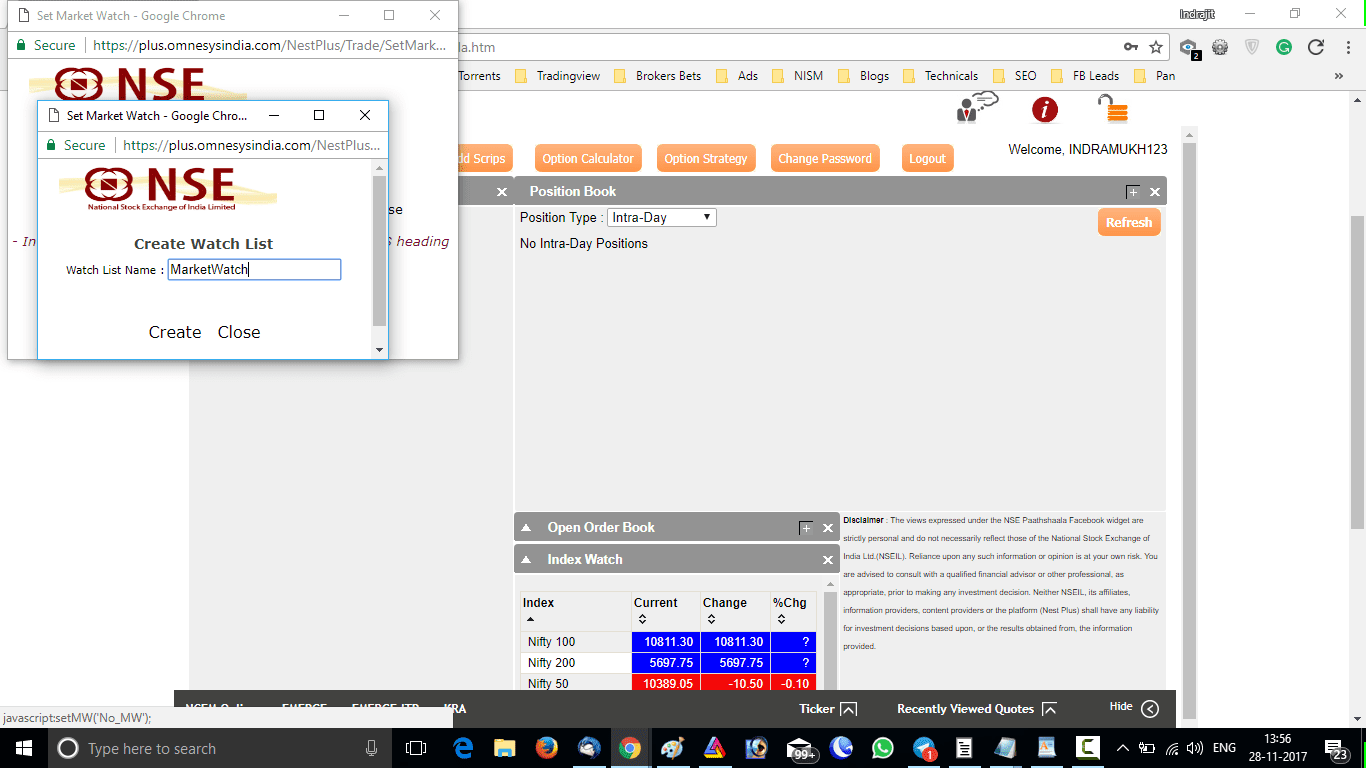Show more bookmarks with the chevron
Screen dimensions: 1366x768
pyautogui.click(x=1339, y=76)
